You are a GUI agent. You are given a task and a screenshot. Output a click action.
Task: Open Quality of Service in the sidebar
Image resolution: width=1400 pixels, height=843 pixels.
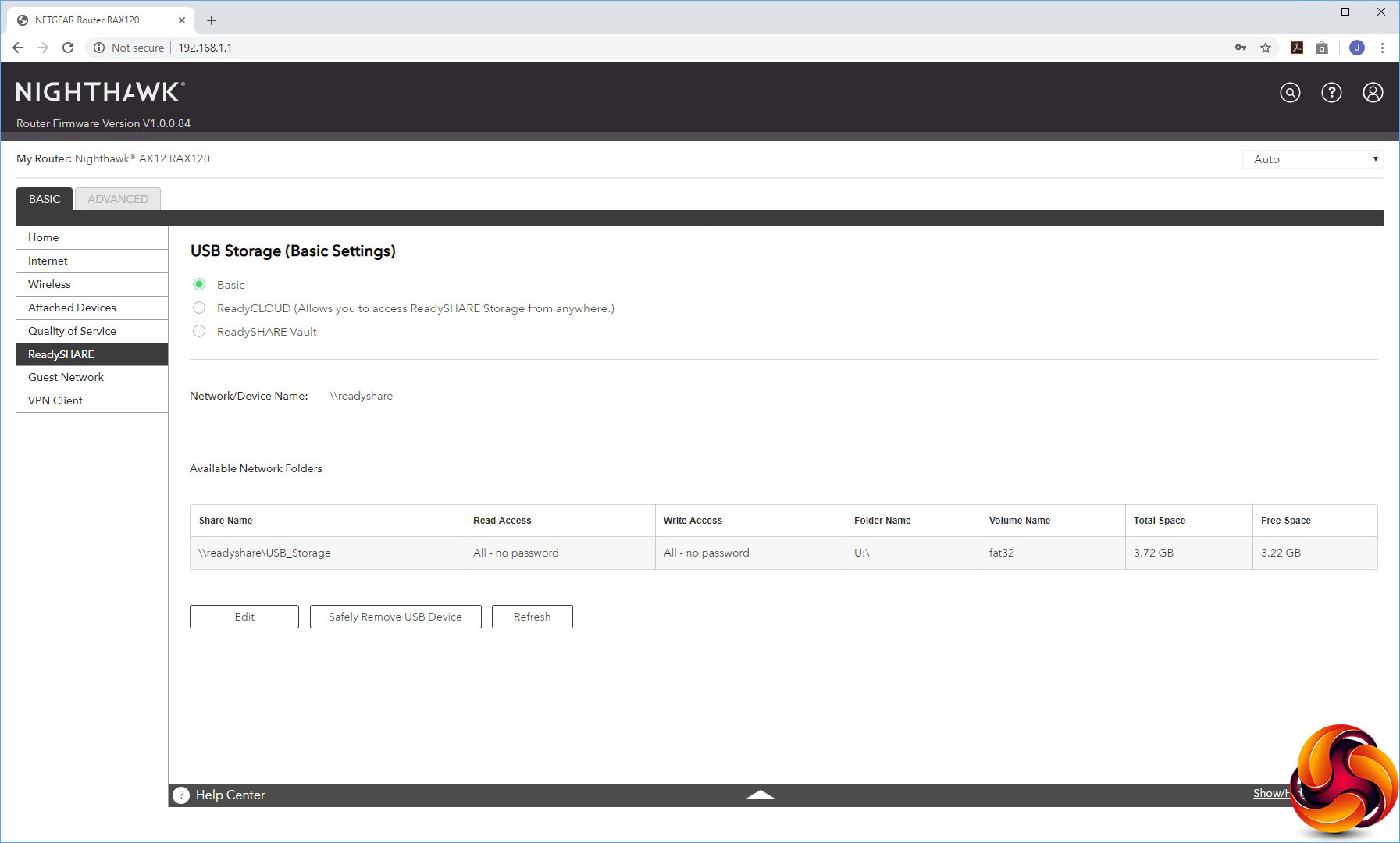pos(92,331)
